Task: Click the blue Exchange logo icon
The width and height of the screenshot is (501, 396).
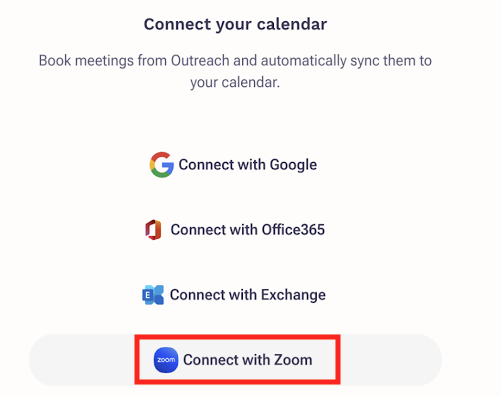Action: pos(153,295)
